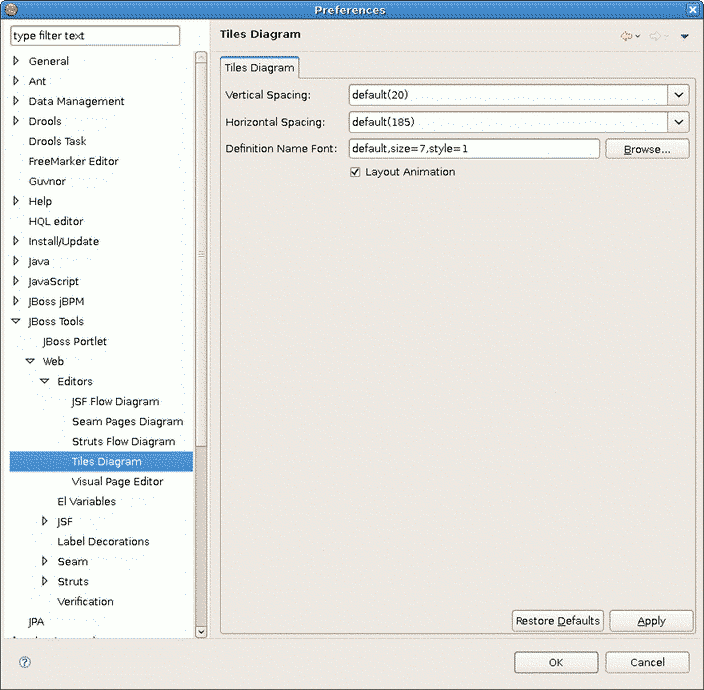This screenshot has width=704, height=690.
Task: Click the back navigation arrow icon
Action: point(626,36)
